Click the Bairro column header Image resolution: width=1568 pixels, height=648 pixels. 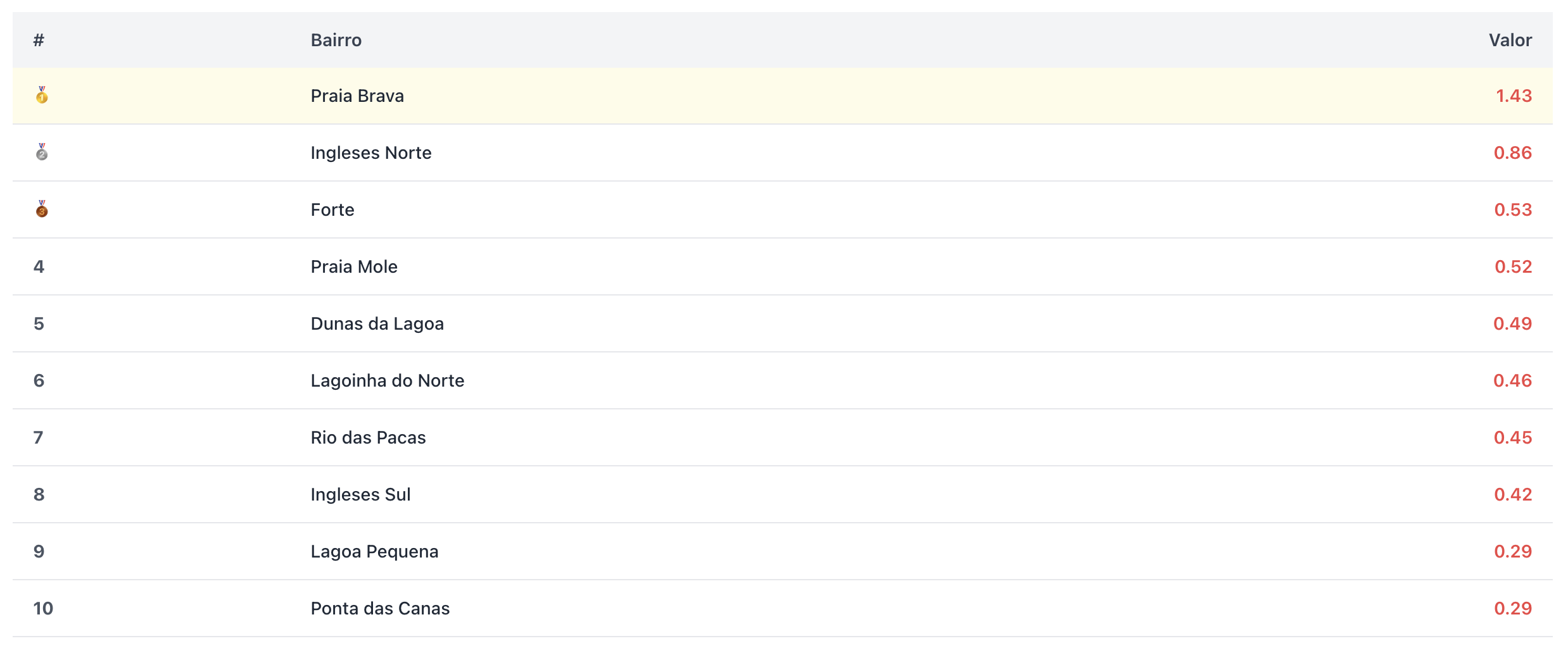336,40
